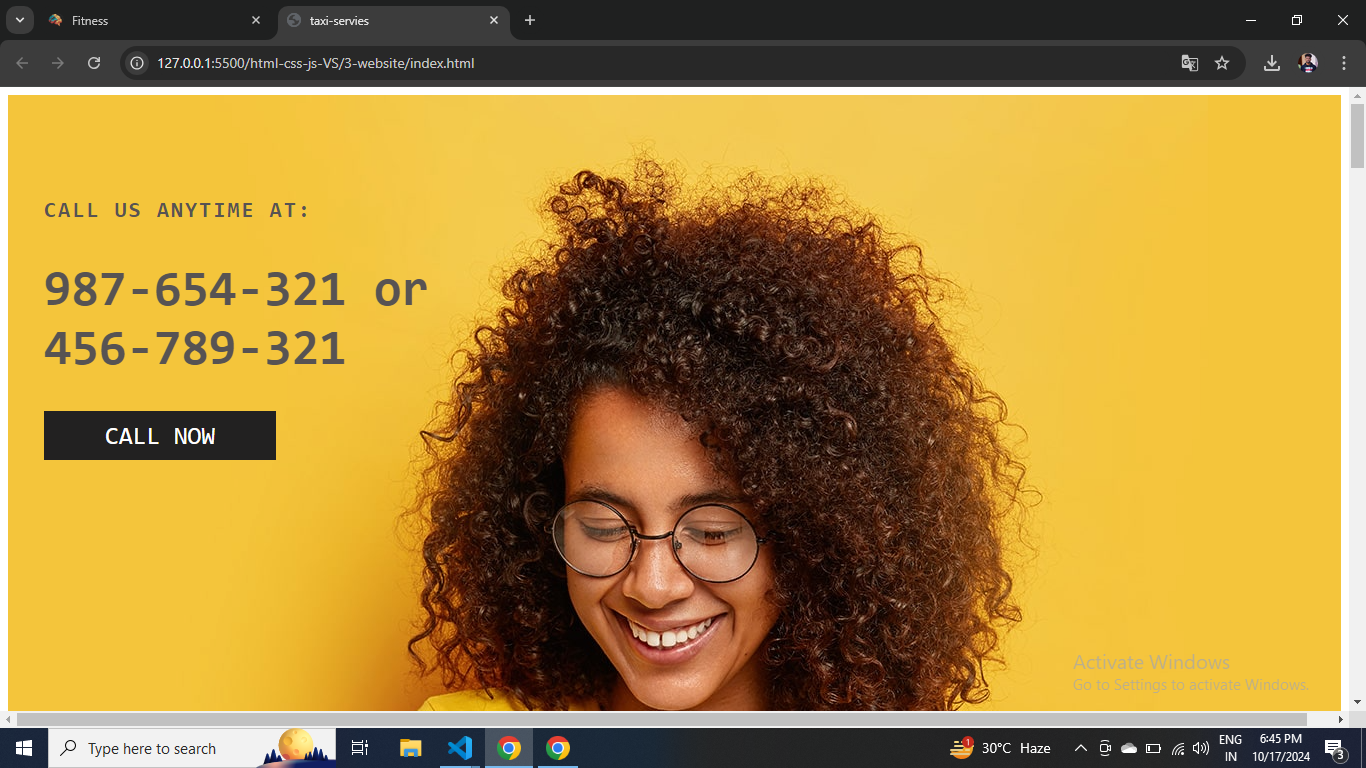The height and width of the screenshot is (768, 1366).
Task: Open the Google Translate page icon
Action: (x=1189, y=63)
